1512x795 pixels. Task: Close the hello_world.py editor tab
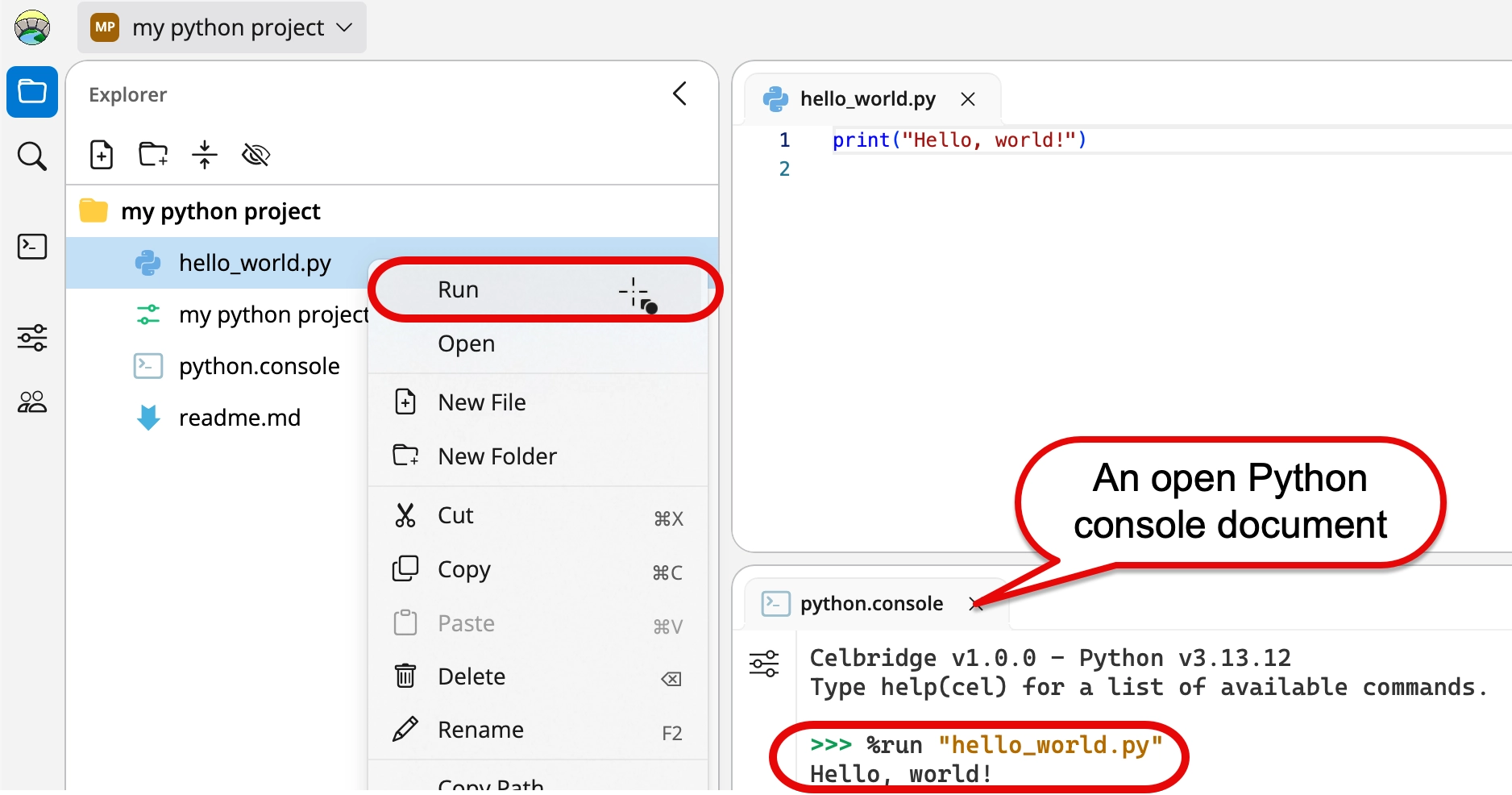968,99
